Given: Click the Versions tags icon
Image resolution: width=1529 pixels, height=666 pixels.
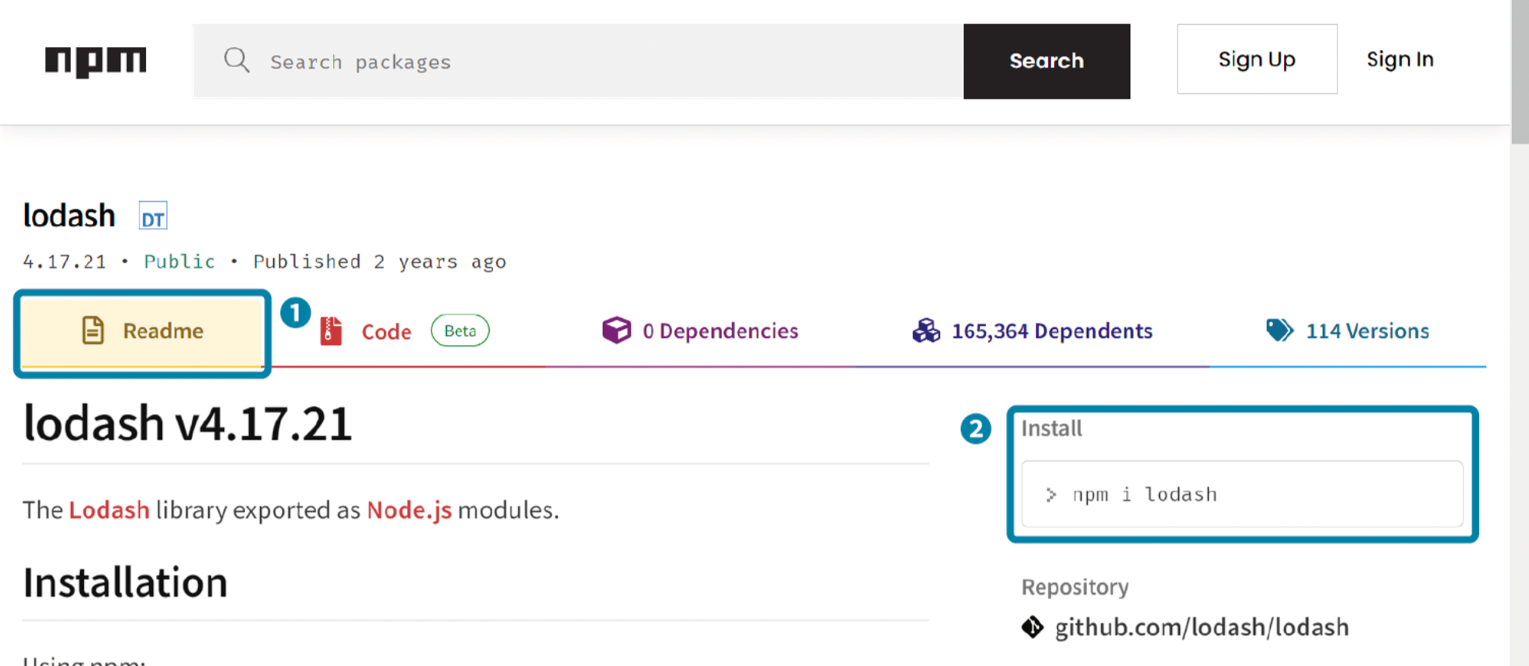Looking at the screenshot, I should [x=1279, y=331].
